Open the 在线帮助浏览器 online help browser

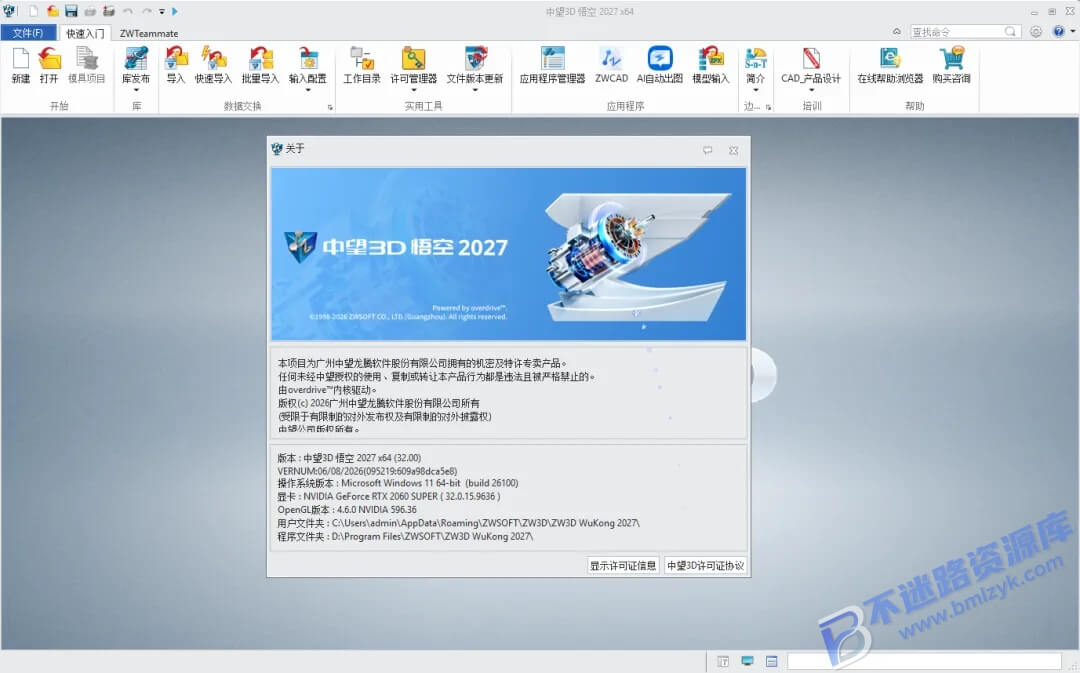coord(890,59)
